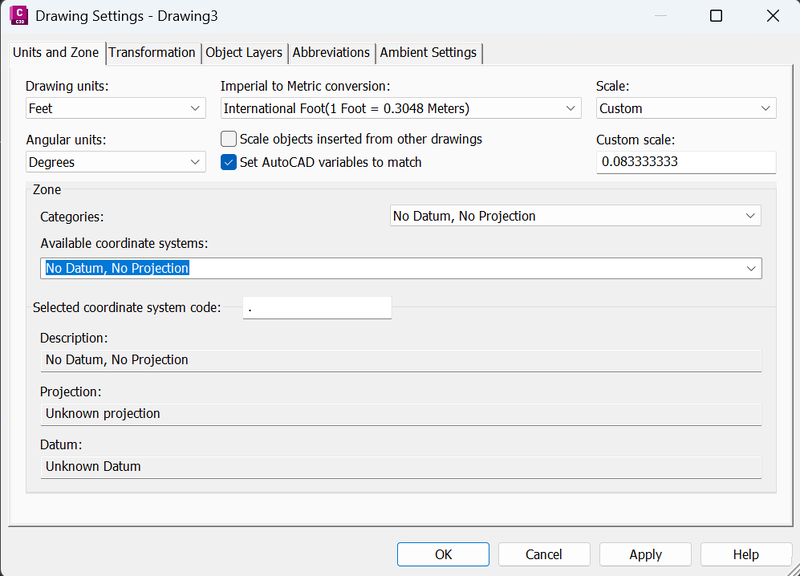Viewport: 800px width, 576px height.
Task: Click the Civil 3D app icon in title bar
Action: pos(18,15)
